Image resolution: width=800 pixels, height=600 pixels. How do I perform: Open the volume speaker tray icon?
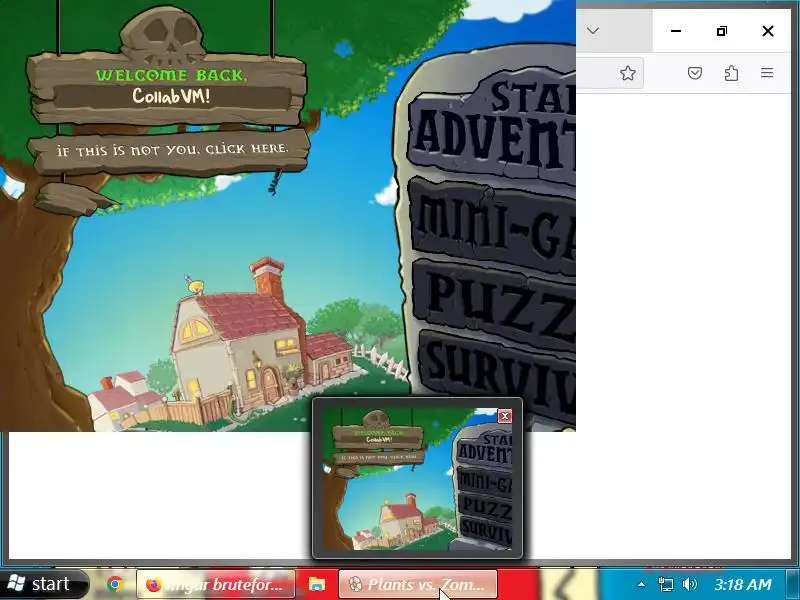coord(689,584)
